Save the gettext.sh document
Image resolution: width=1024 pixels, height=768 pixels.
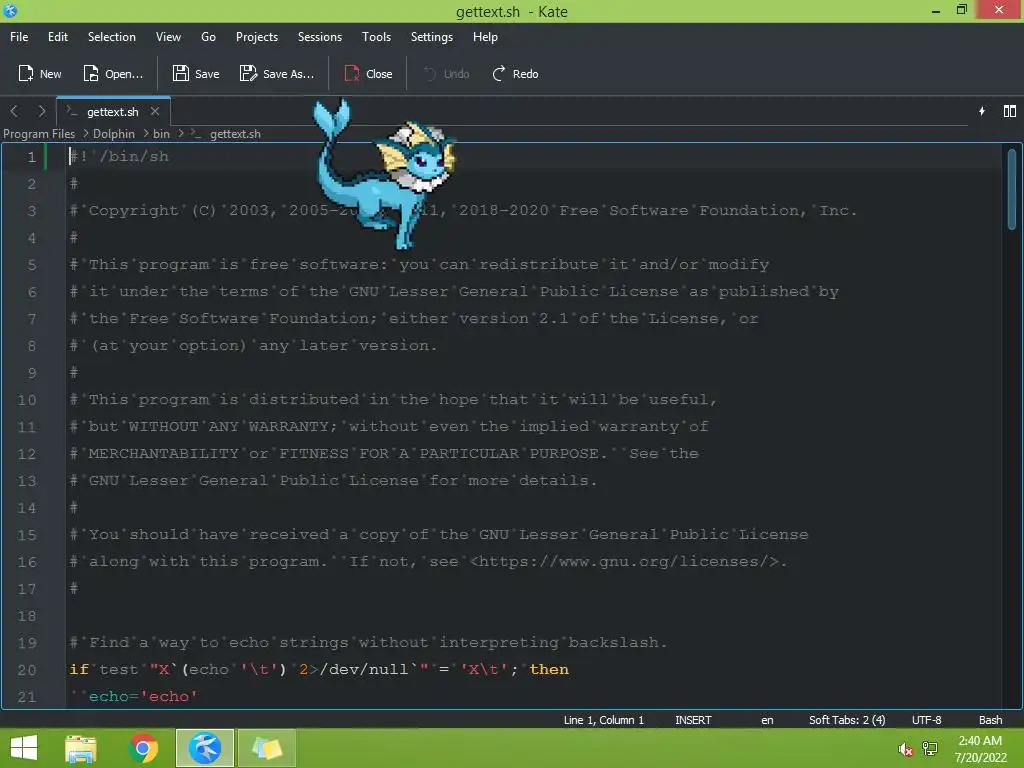pos(196,74)
